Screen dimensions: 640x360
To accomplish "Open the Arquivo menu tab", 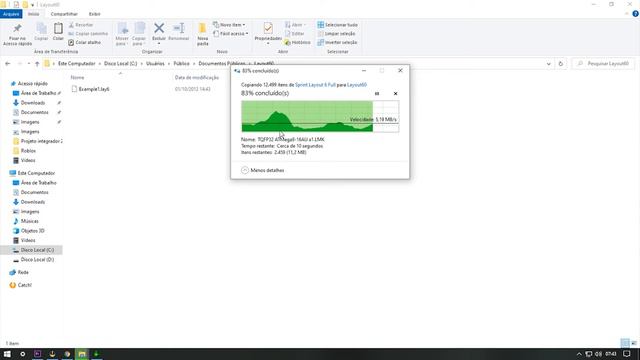I will click(x=11, y=14).
